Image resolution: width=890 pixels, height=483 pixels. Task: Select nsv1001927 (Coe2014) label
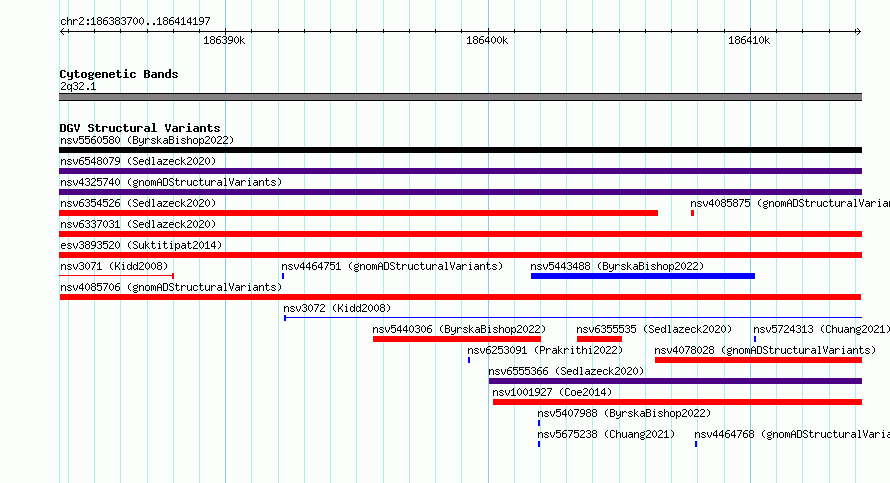[x=552, y=392]
